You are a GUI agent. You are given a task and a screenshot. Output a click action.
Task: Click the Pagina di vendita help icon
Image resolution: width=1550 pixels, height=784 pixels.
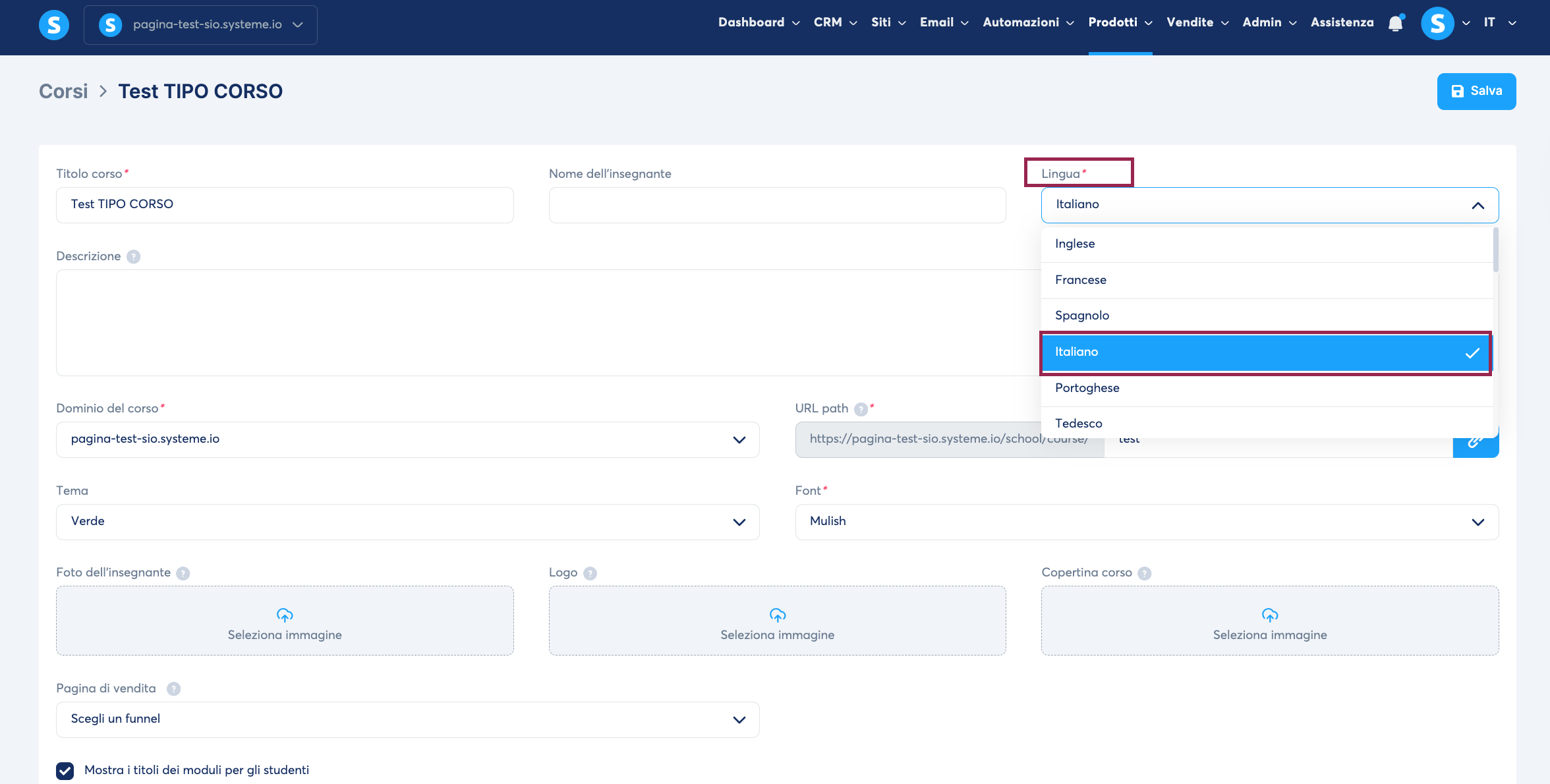173,689
